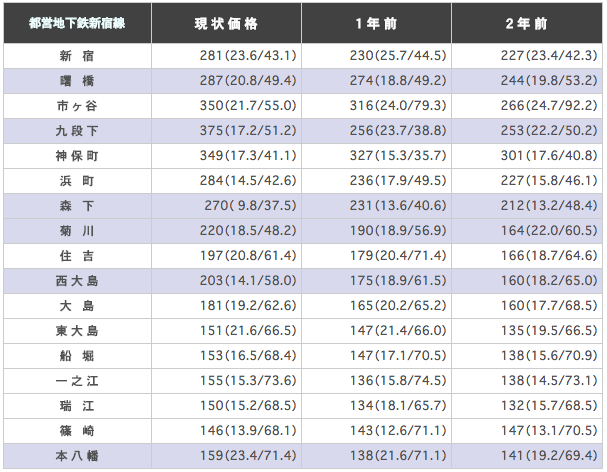The image size is (607, 472).
Task: Select the 森下 station name cell
Action: pyautogui.click(x=77, y=206)
